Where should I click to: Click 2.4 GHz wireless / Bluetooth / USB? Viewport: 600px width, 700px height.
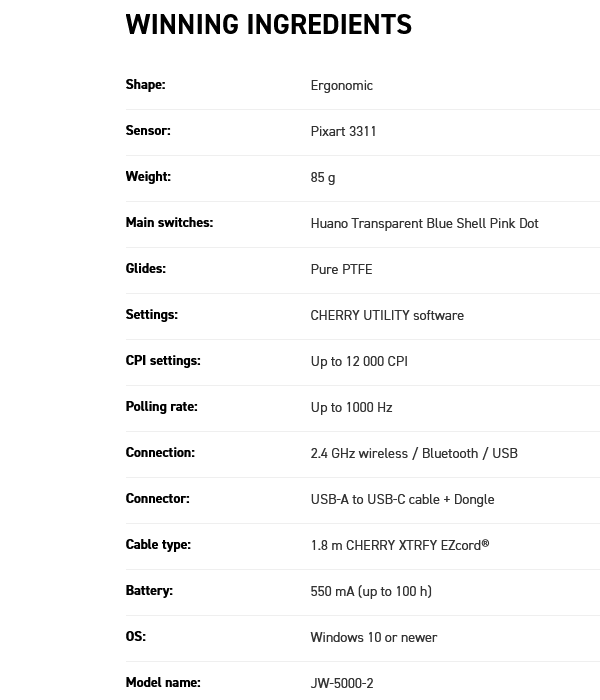click(414, 453)
